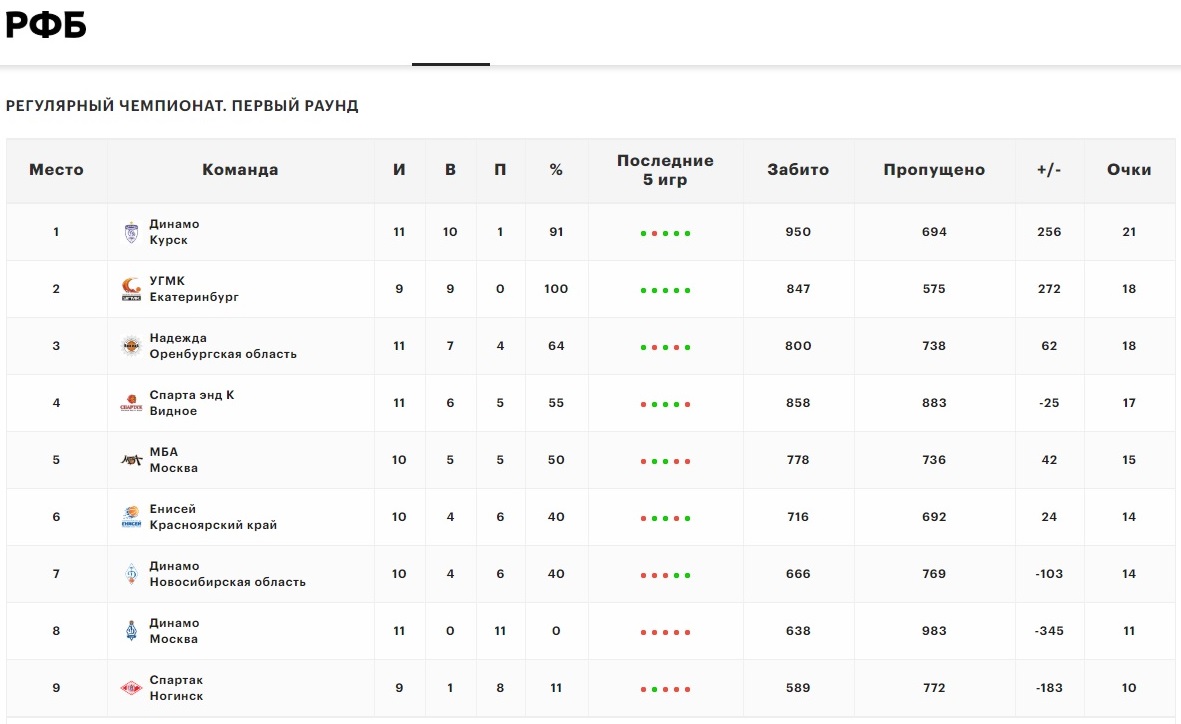Click the Динамо Курск team logo

pos(131,232)
